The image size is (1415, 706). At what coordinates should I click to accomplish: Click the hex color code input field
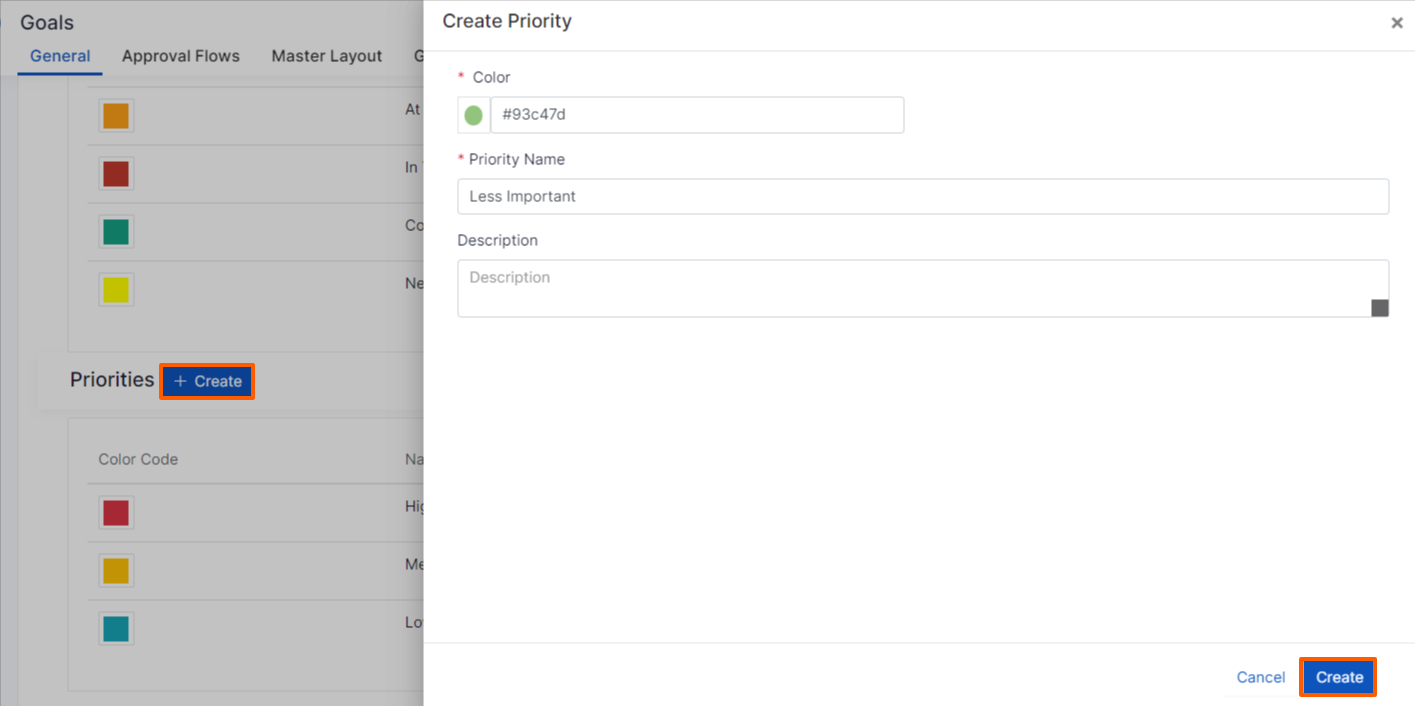click(x=697, y=114)
